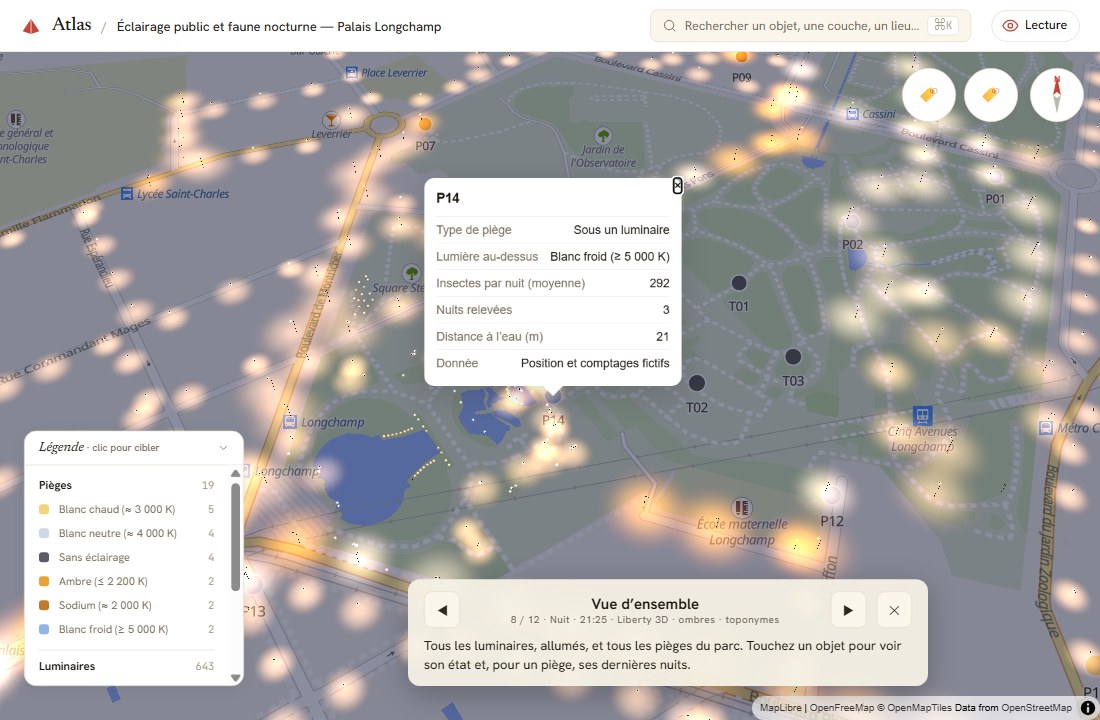This screenshot has height=720, width=1100.
Task: Select dark trap marker T02
Action: tap(697, 382)
